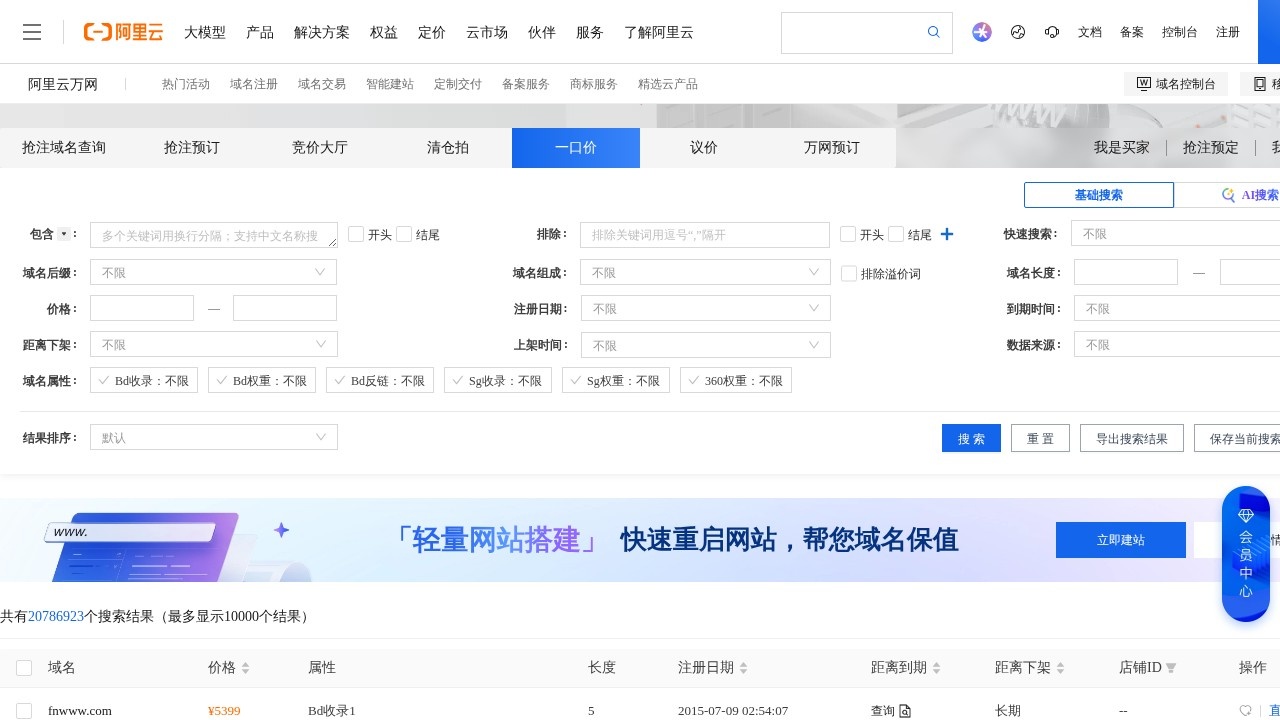The width and height of the screenshot is (1280, 720).
Task: Check 结尾 for the 排除 keyword
Action: tap(896, 234)
